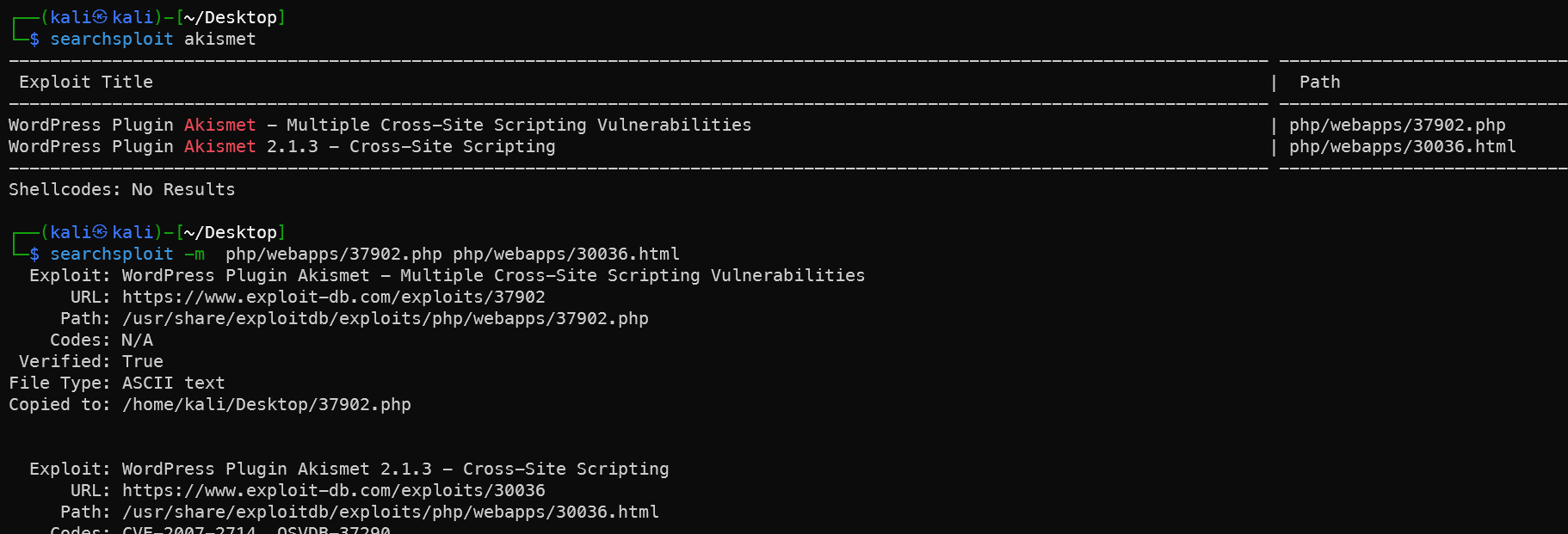Click the path php/webapps/30036.html in results table
1568x534 pixels.
(x=1403, y=146)
